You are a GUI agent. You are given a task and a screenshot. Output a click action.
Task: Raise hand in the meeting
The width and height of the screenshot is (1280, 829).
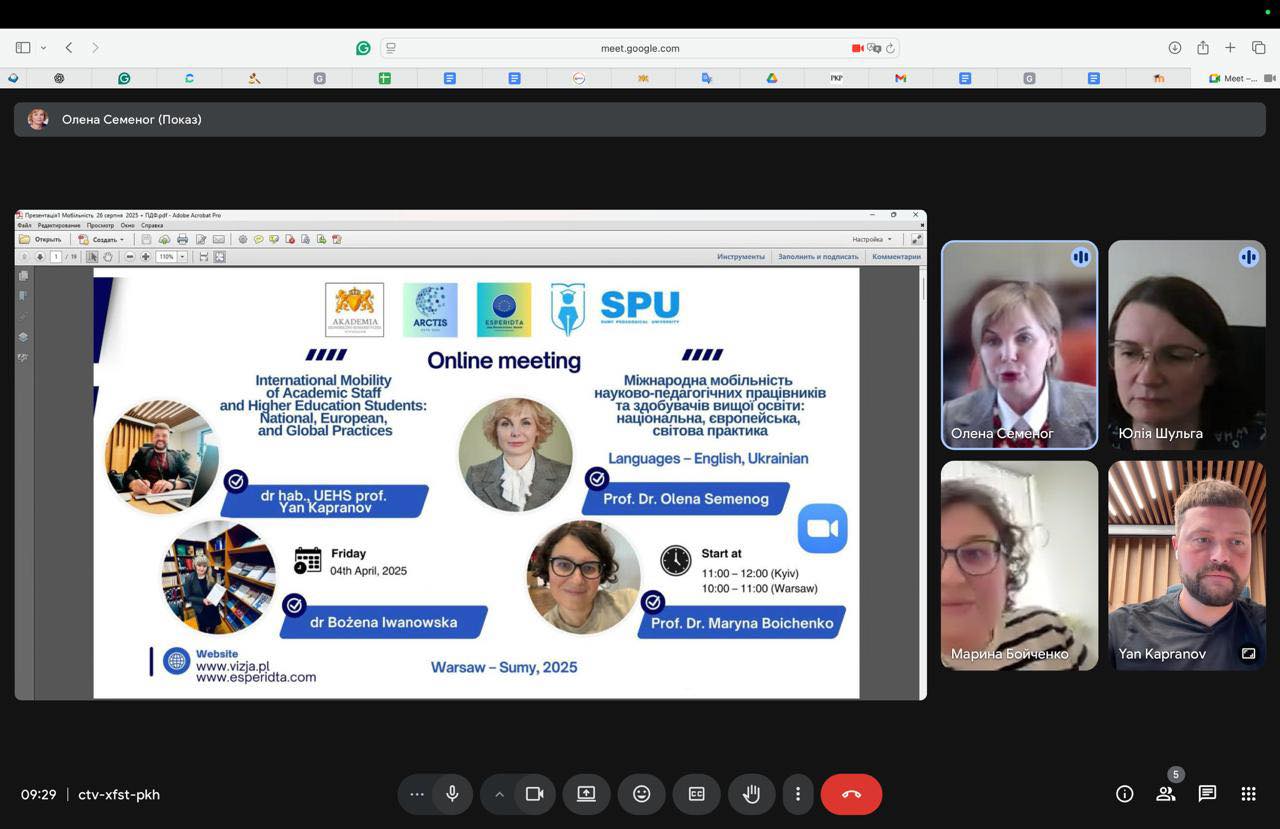tap(752, 794)
